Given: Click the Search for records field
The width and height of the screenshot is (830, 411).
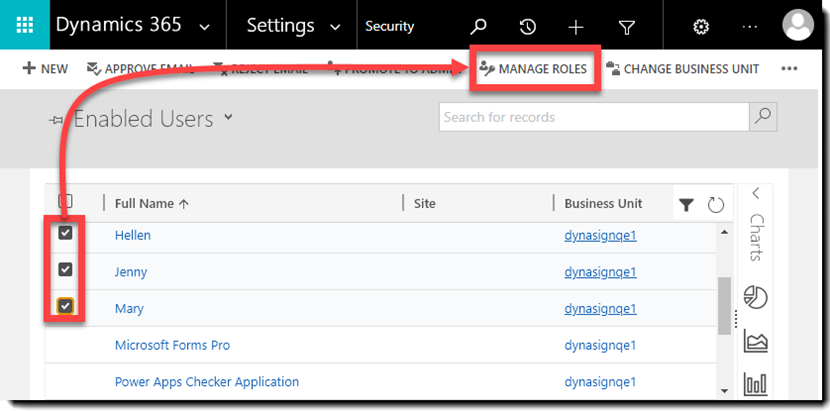Looking at the screenshot, I should click(594, 117).
